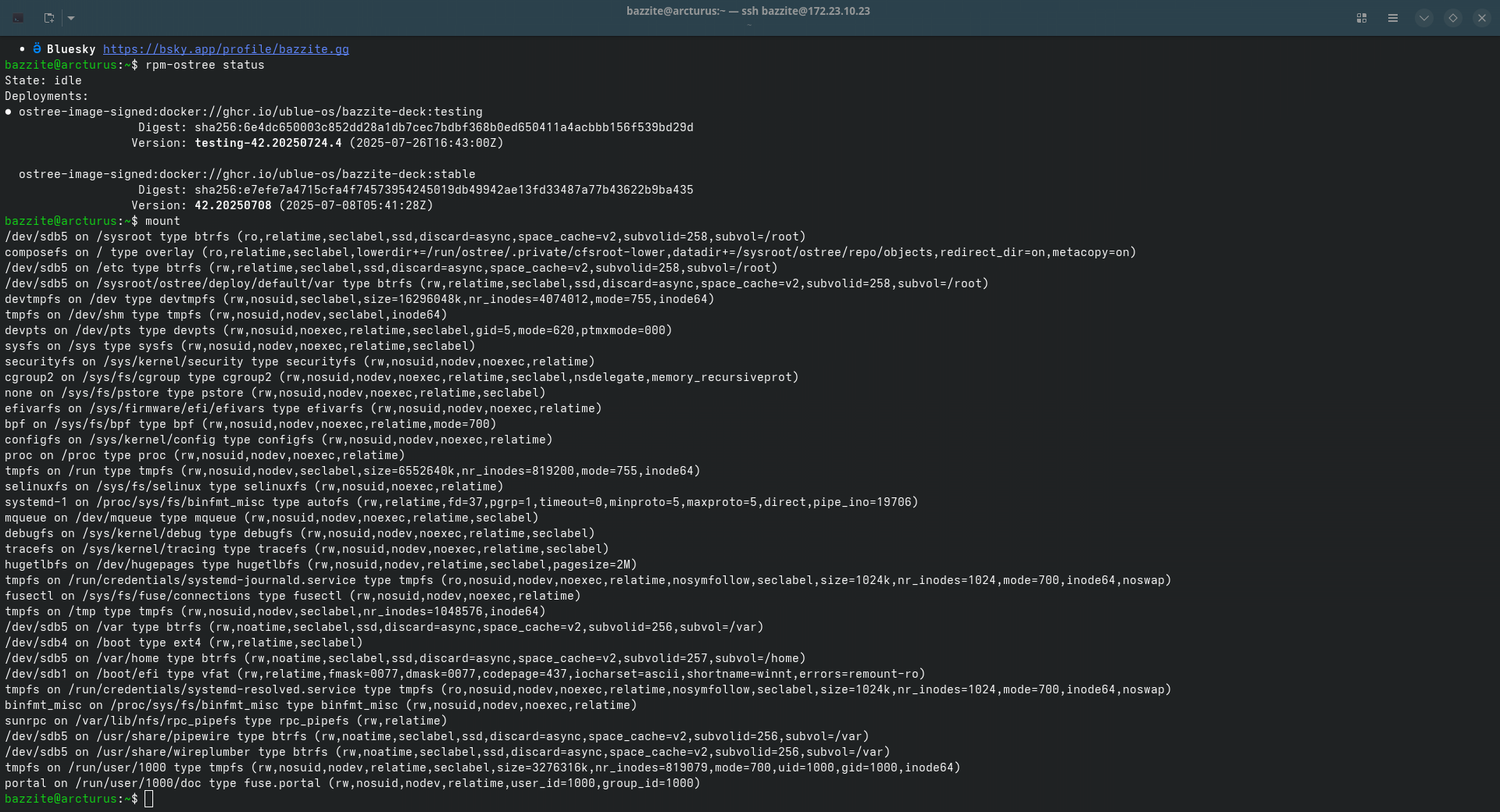
Task: Click the "devtmpfs on /dev type devtmpfs" line
Action: (x=359, y=299)
